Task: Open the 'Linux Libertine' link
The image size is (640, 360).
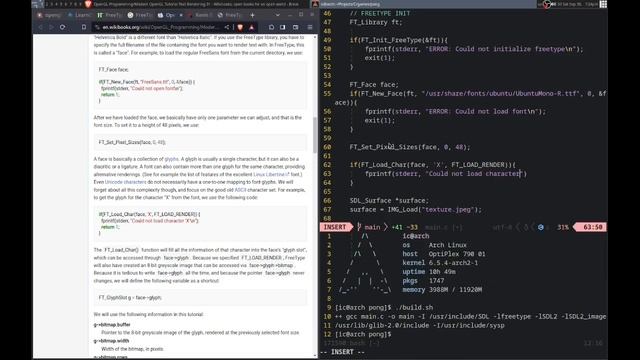Action: [x=271, y=174]
